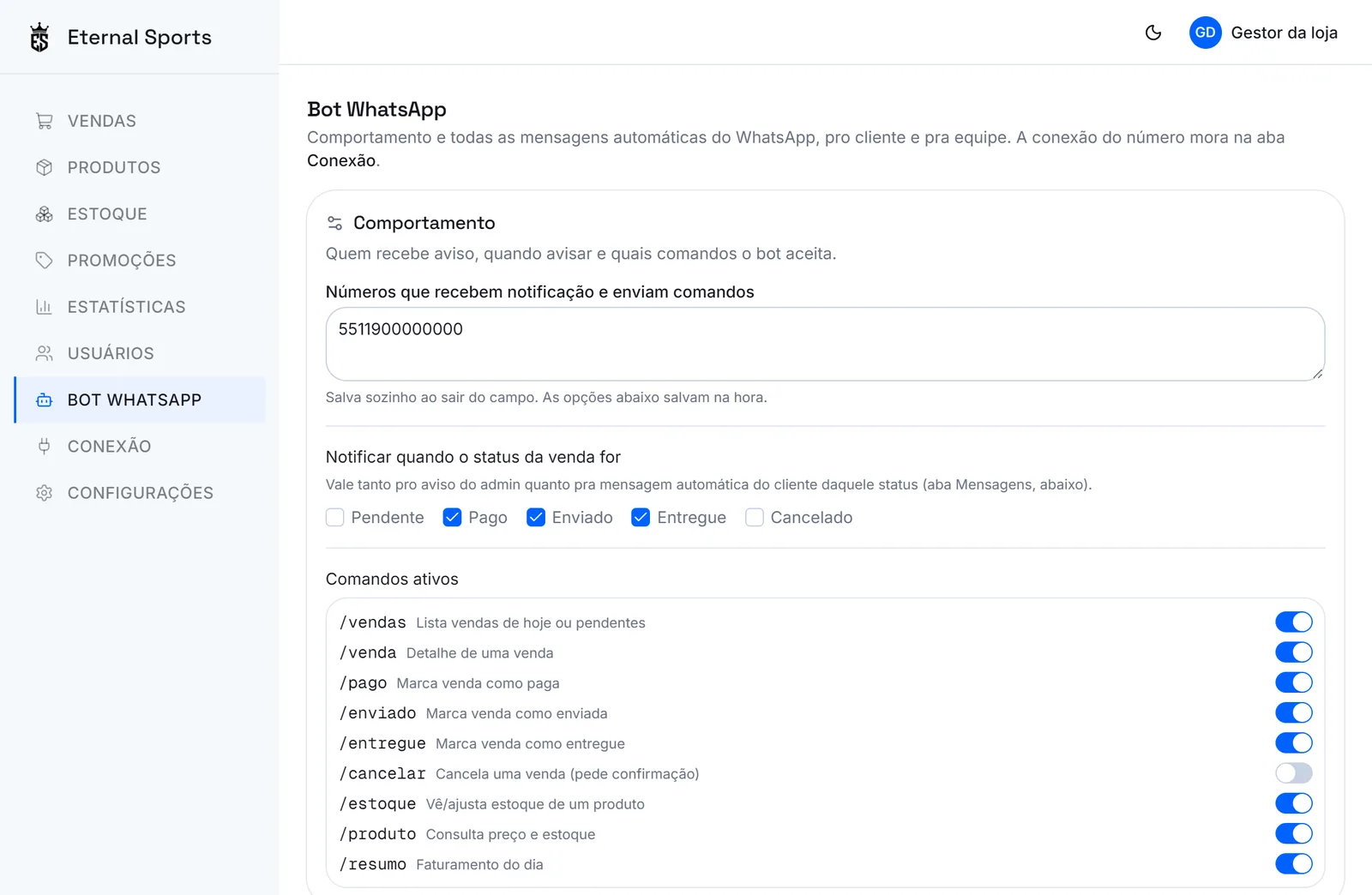Screen dimensions: 1372x895
Task: Open the Produtos section
Action: pos(141,167)
